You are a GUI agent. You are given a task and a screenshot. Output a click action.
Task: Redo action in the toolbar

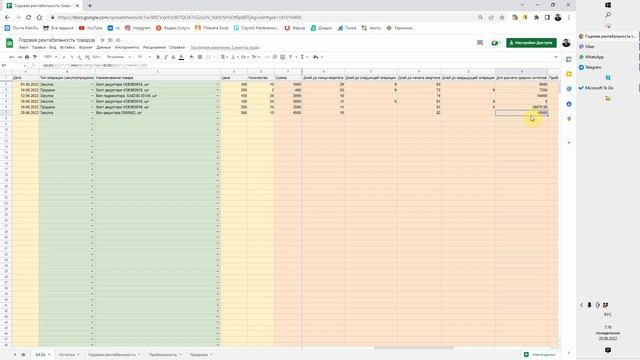point(19,57)
